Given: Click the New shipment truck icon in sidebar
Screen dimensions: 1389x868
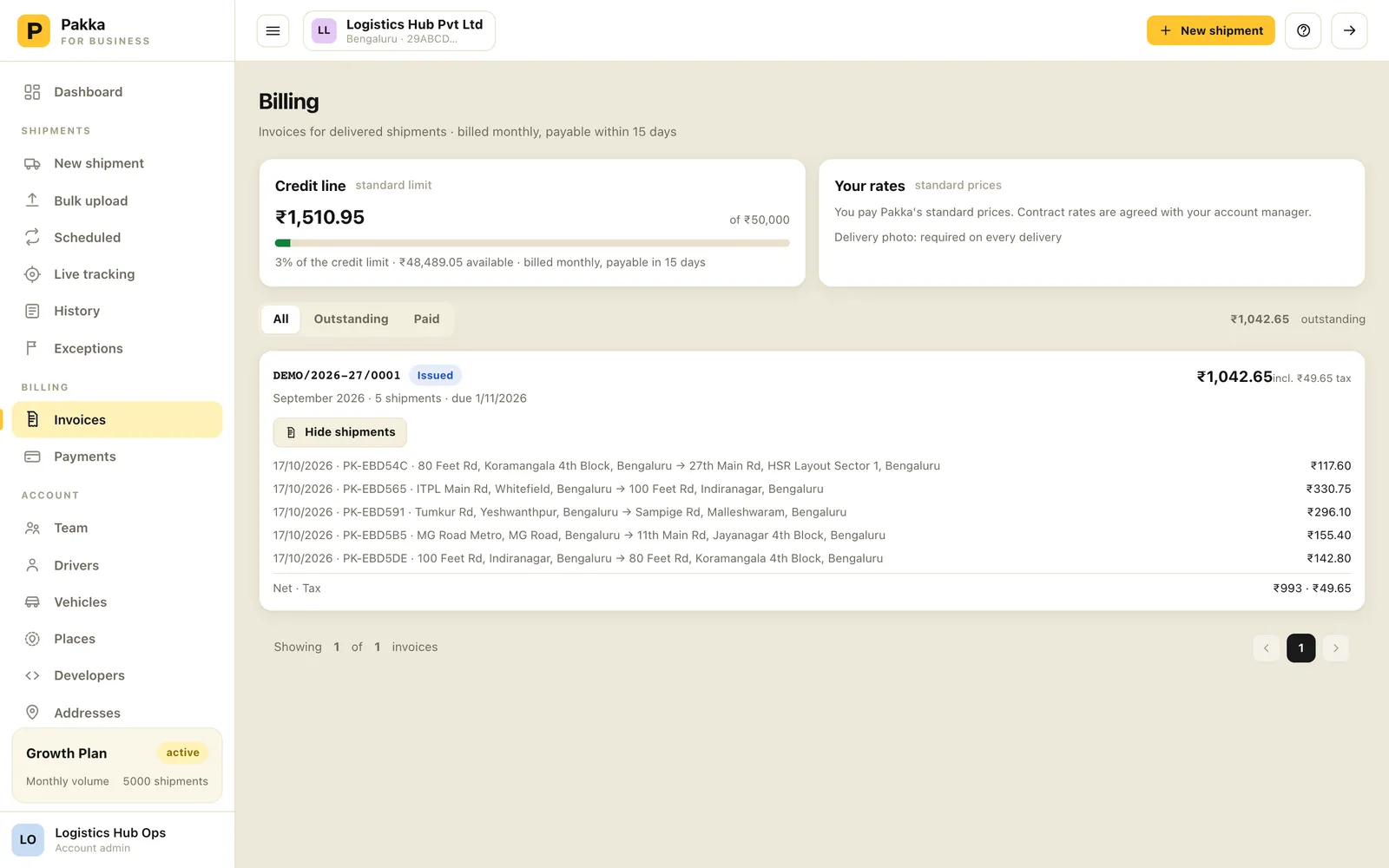Looking at the screenshot, I should (x=32, y=163).
